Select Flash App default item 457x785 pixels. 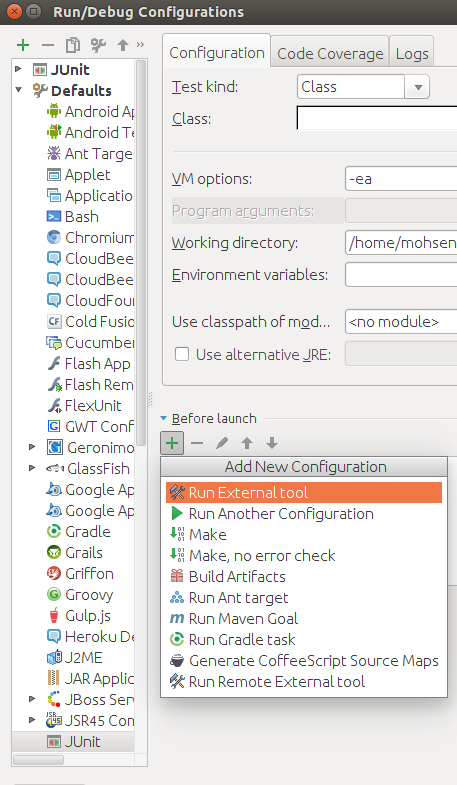[89, 363]
